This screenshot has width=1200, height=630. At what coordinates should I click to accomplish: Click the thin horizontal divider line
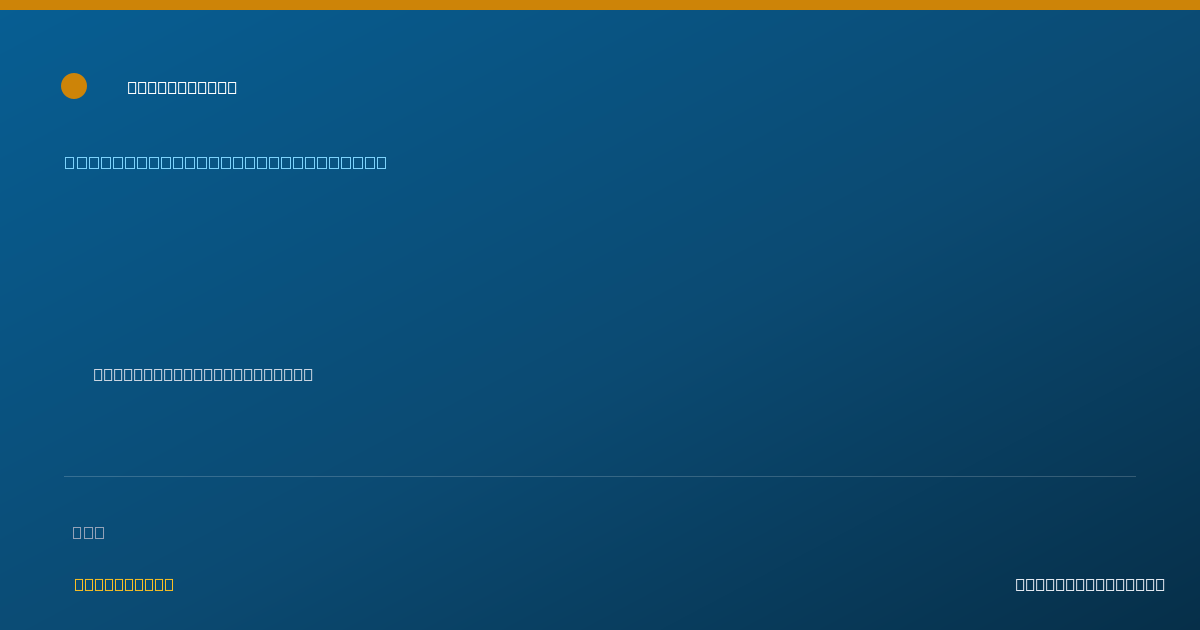click(x=600, y=476)
